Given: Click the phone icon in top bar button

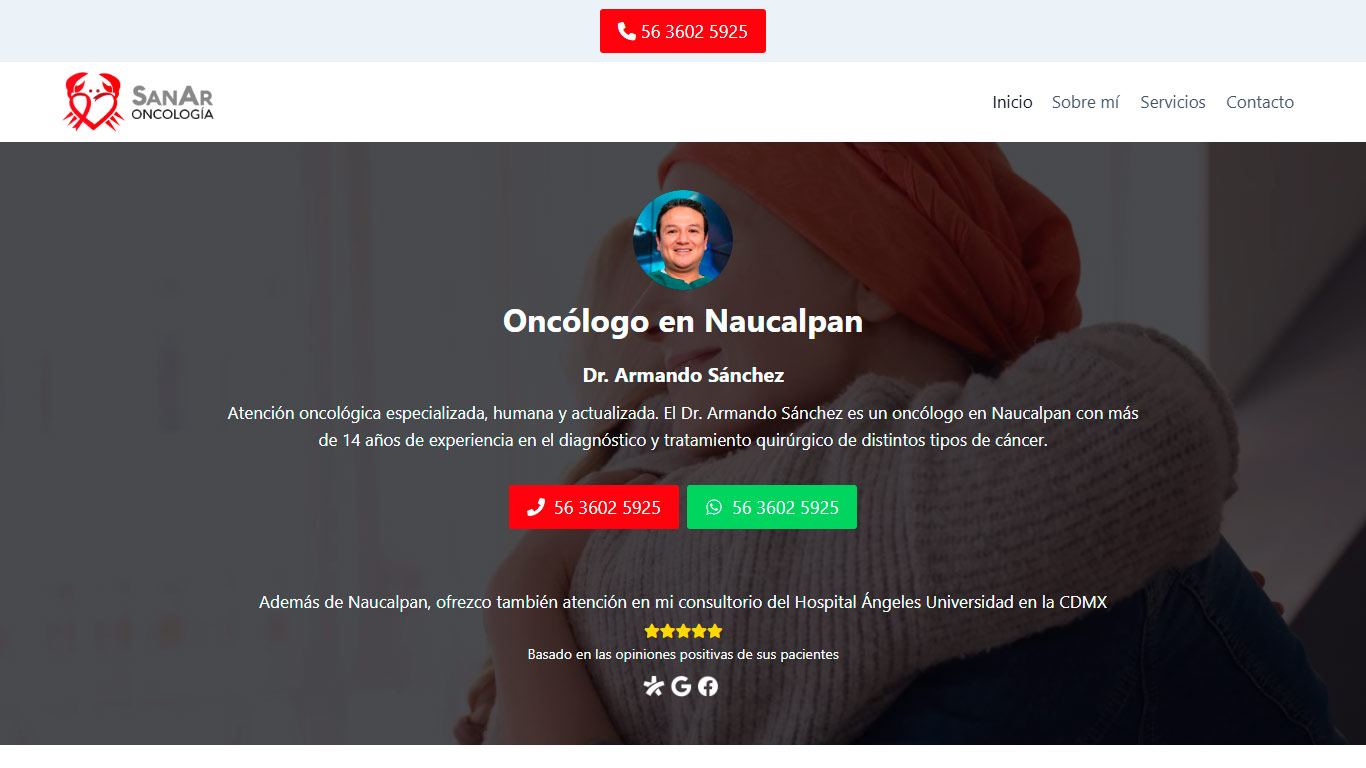Looking at the screenshot, I should coord(627,31).
